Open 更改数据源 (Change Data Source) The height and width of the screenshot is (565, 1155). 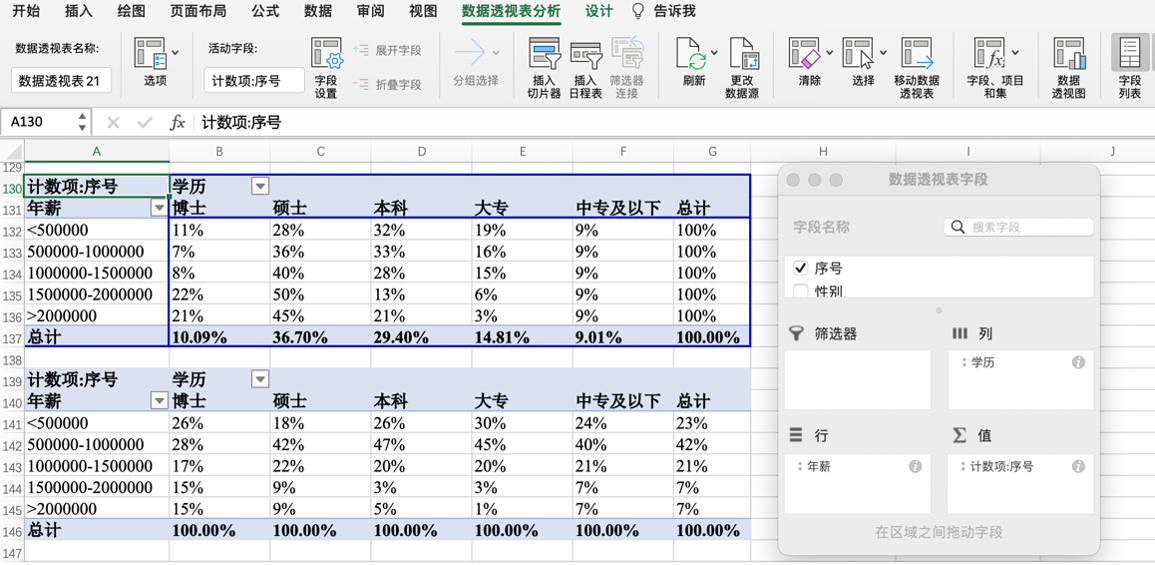(x=742, y=57)
